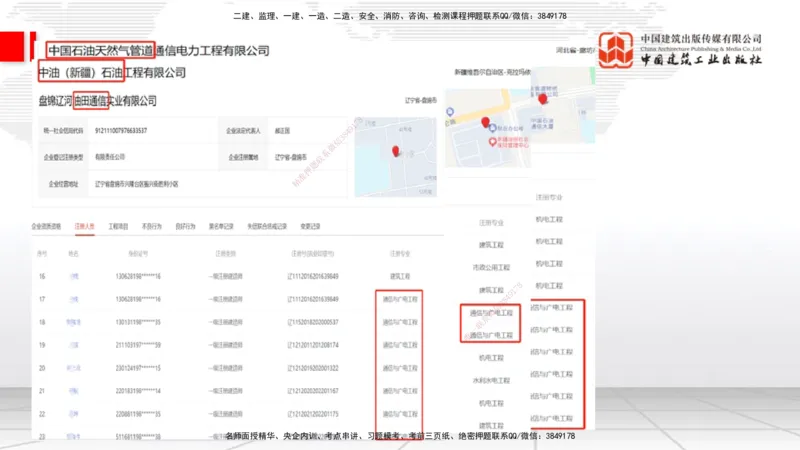This screenshot has height=450, width=800.
Task: Click credit code 91211100797663353T
Action: (121, 131)
